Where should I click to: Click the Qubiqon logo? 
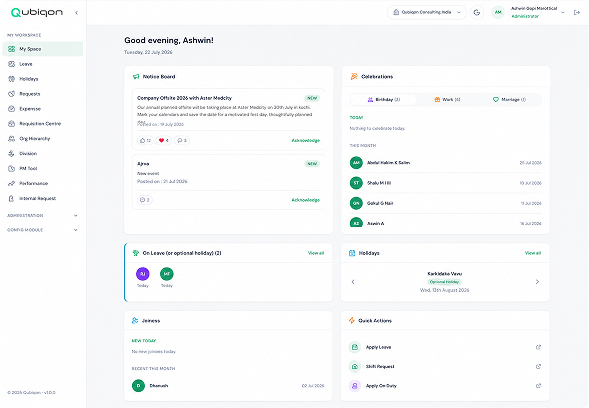tap(37, 12)
